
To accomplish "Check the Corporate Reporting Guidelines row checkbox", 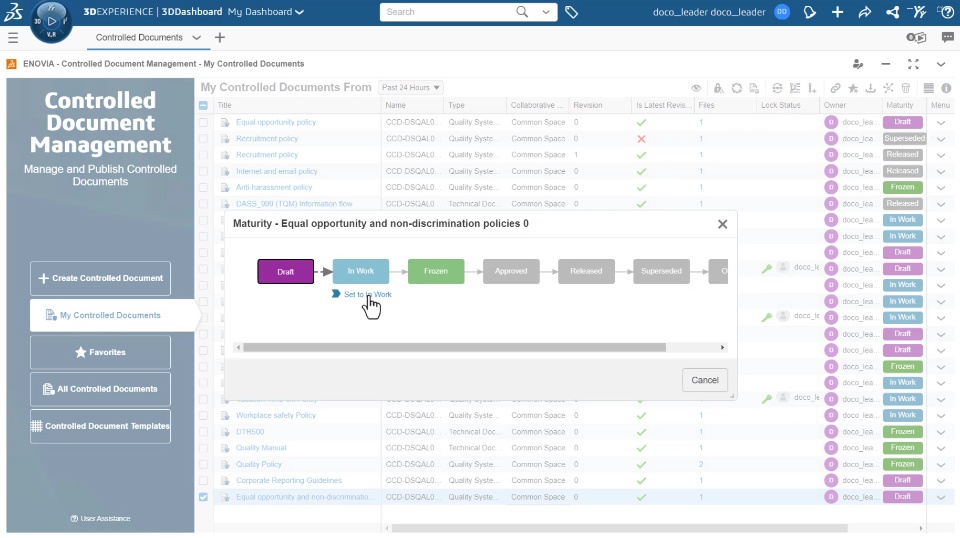I will 203,480.
